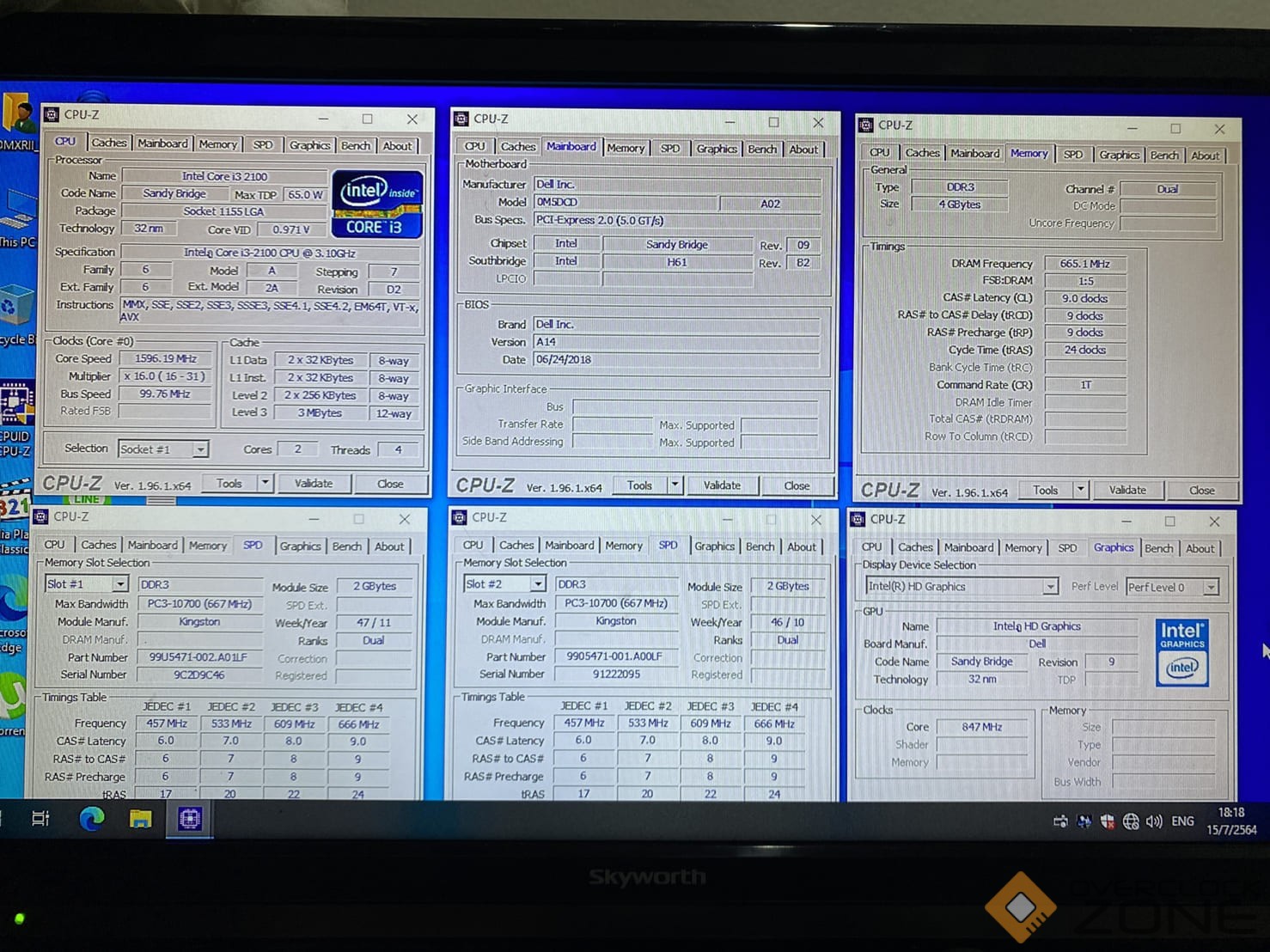Viewport: 1270px width, 952px height.
Task: Click Close button in the Intel Core i3 processor window
Action: pyautogui.click(x=390, y=484)
